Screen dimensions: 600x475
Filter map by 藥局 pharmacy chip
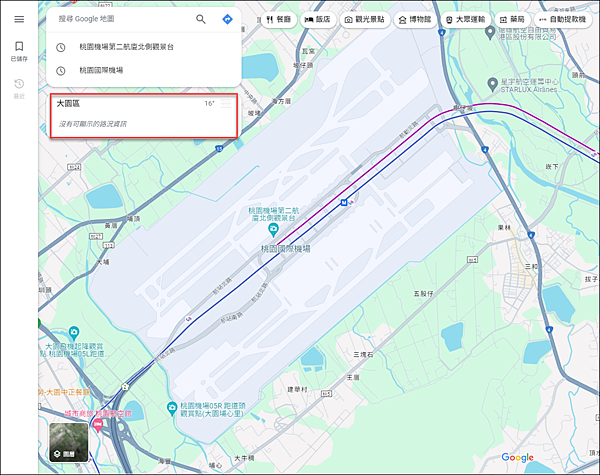point(512,19)
